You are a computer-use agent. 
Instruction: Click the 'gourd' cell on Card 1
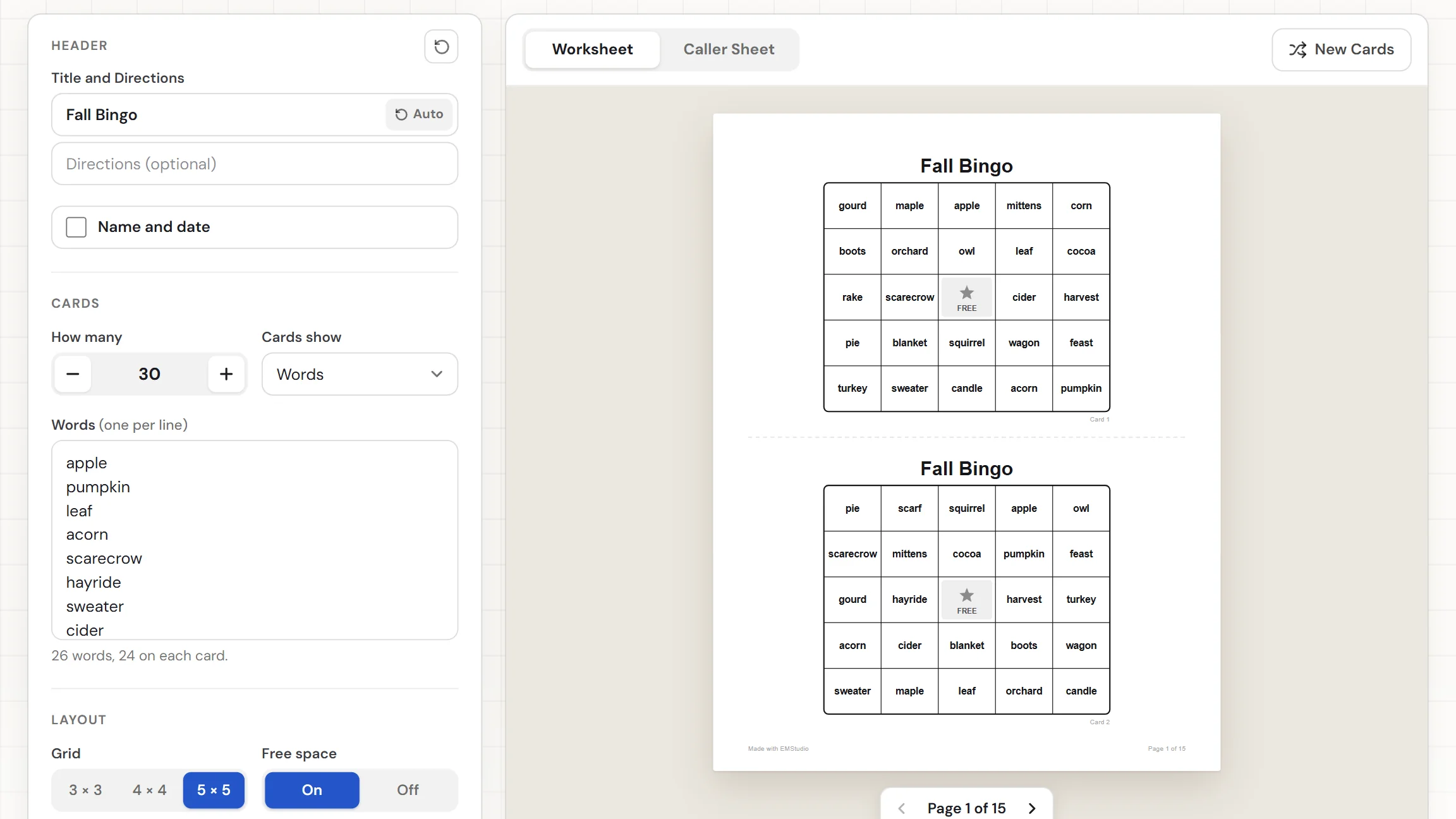852,206
